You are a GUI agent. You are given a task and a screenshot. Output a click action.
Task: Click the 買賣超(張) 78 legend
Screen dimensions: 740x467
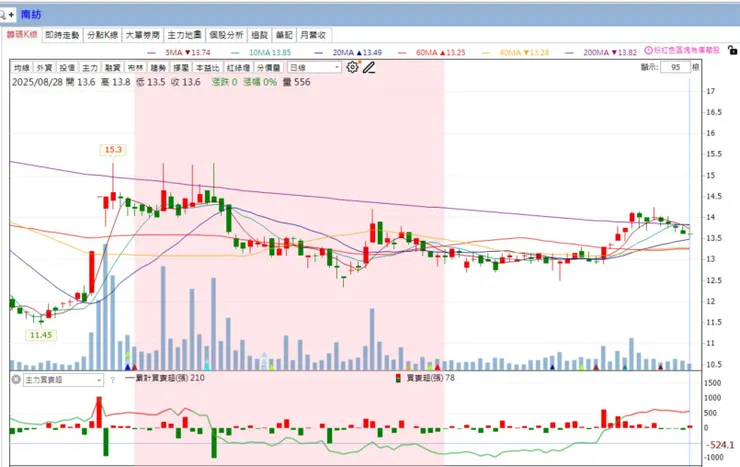425,378
